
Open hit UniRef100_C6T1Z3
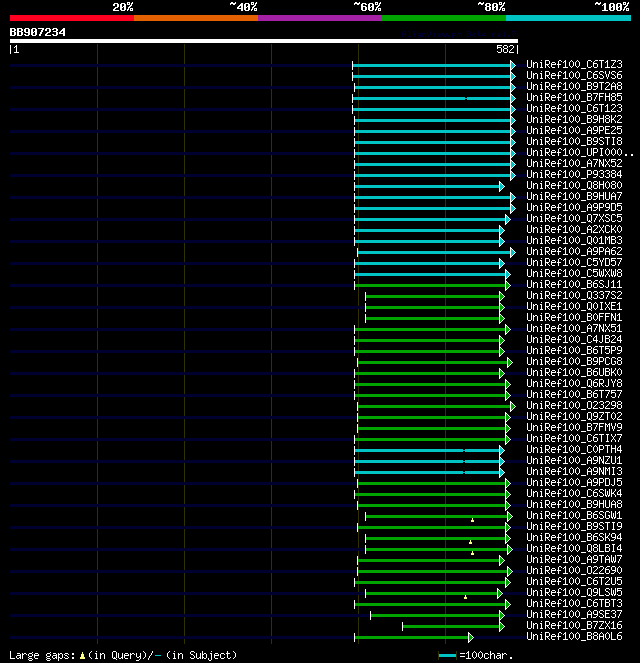[x=574, y=64]
